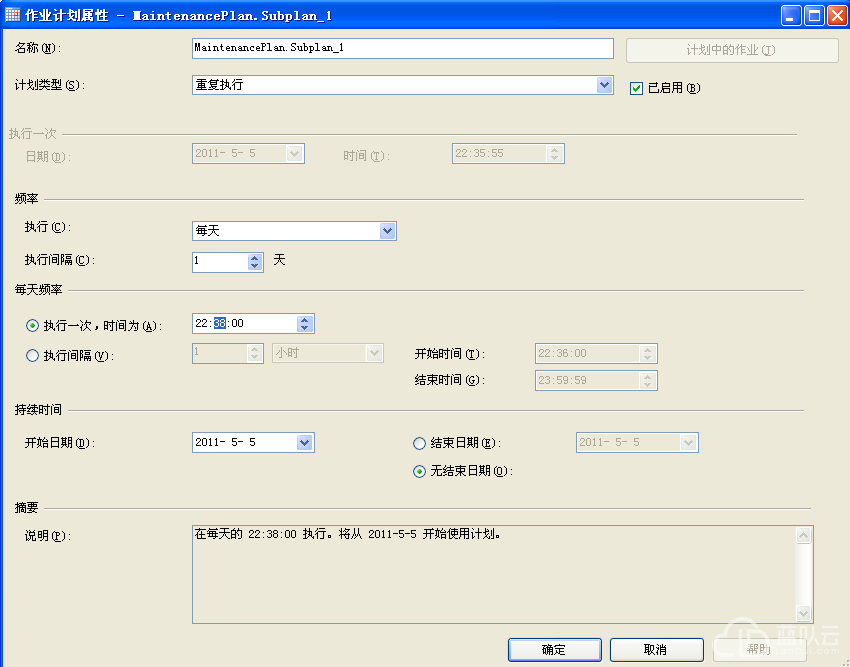Choose the 结束日期 radio button
850x667 pixels.
tap(420, 443)
